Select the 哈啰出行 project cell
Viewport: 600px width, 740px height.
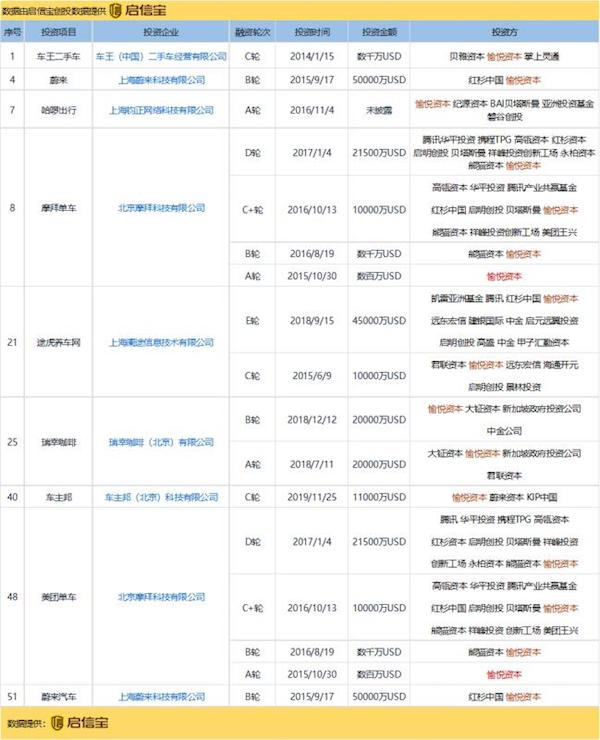coord(59,110)
